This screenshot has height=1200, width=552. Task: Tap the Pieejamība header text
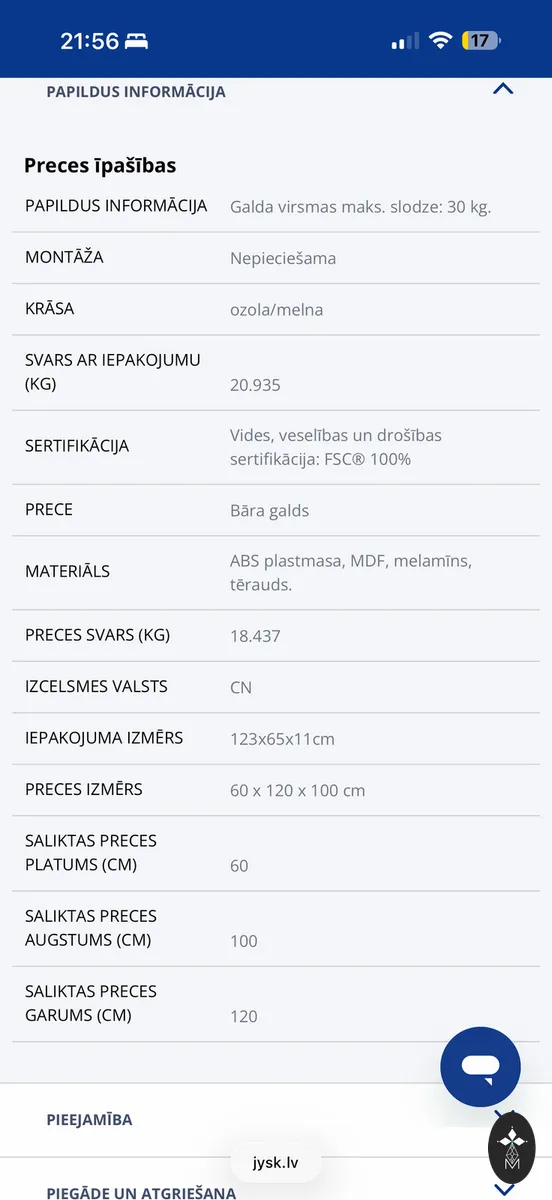coord(89,1120)
